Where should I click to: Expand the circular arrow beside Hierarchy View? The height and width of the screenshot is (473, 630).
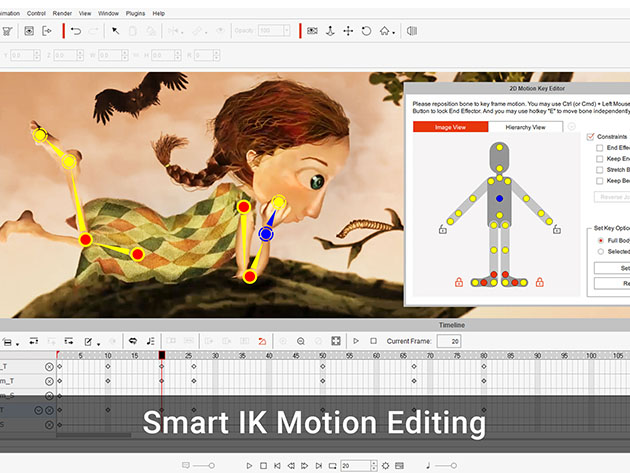click(x=571, y=127)
